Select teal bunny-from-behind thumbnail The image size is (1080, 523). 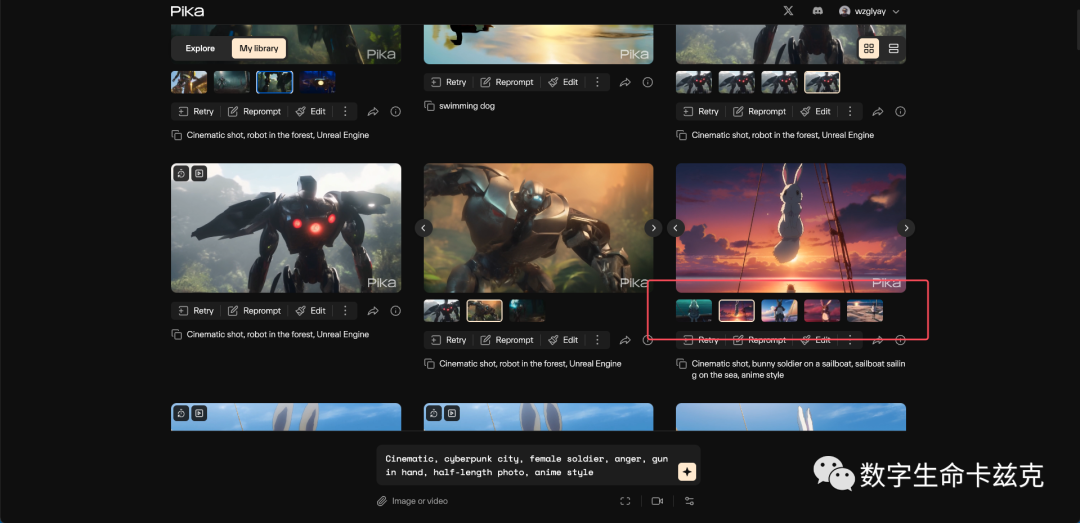click(x=694, y=311)
